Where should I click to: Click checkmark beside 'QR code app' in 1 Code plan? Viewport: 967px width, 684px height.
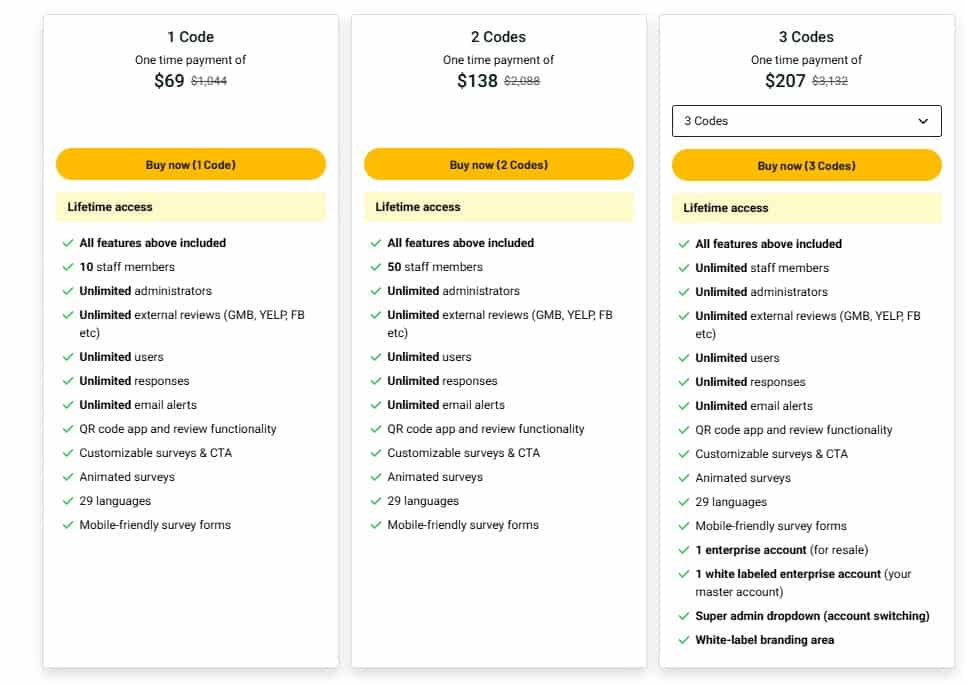tap(68, 429)
